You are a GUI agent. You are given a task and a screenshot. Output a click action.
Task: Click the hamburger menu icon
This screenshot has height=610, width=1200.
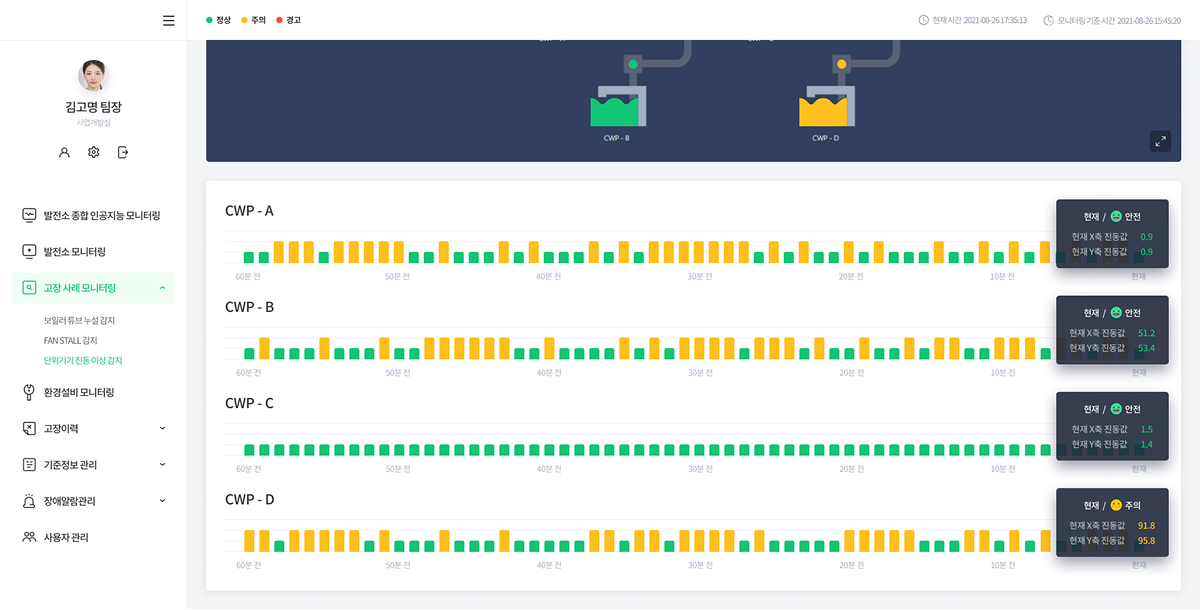168,20
